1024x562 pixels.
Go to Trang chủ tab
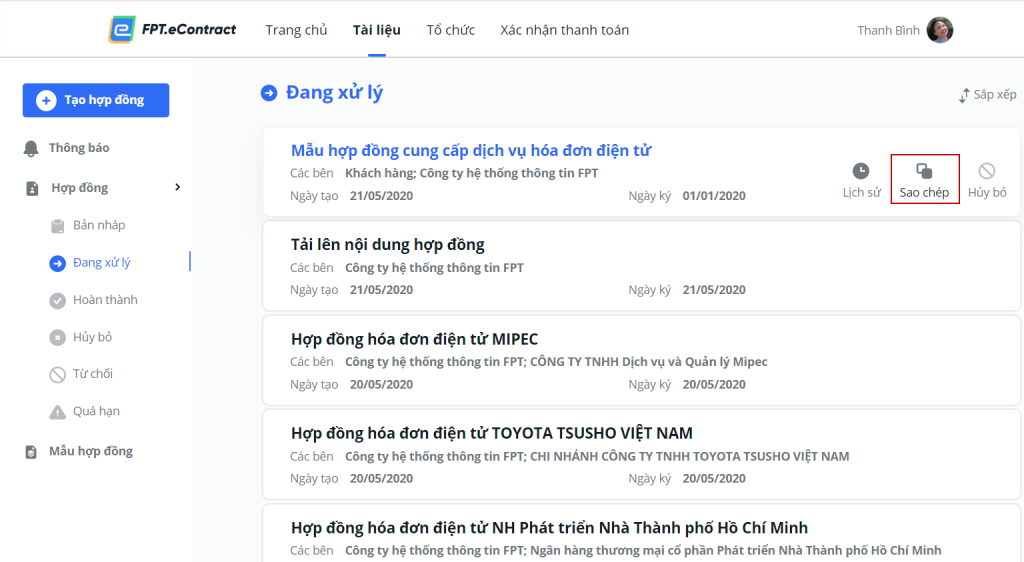coord(296,30)
